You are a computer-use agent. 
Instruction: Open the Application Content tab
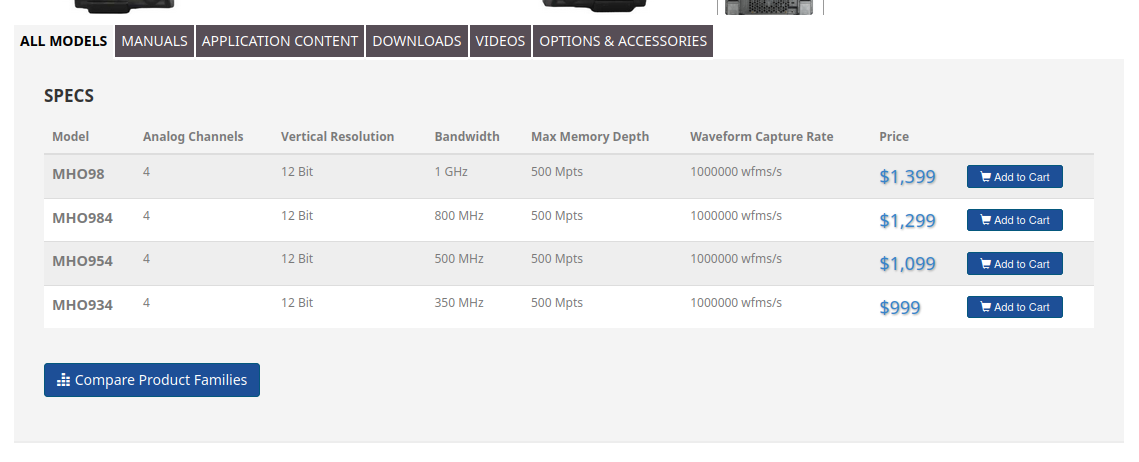(279, 41)
